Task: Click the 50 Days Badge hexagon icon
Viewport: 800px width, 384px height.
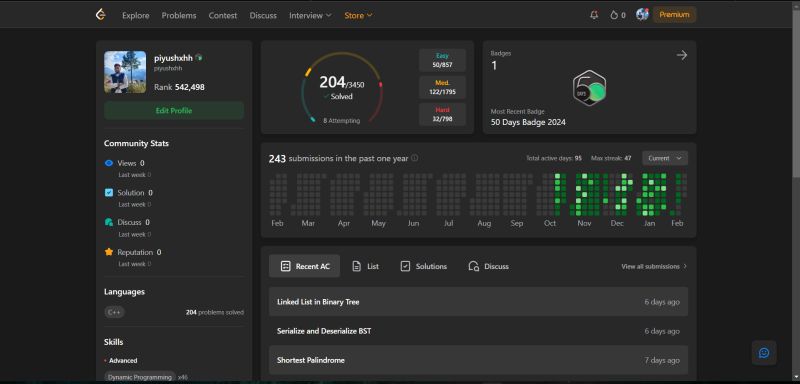Action: [x=589, y=88]
